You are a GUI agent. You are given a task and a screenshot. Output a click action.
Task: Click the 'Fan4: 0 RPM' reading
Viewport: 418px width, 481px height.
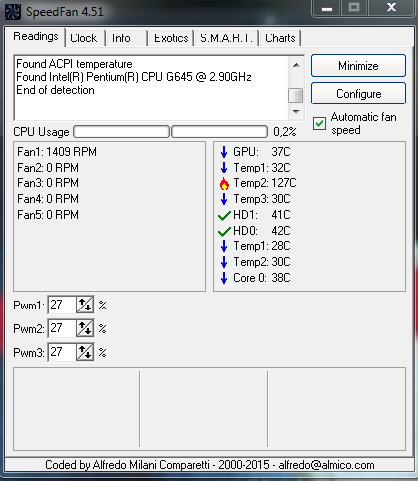(48, 199)
